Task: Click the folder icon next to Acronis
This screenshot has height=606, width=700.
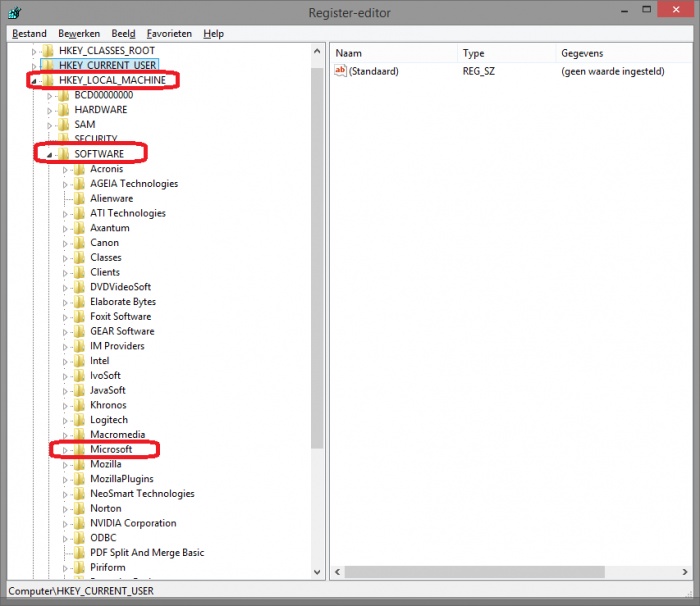Action: (79, 169)
